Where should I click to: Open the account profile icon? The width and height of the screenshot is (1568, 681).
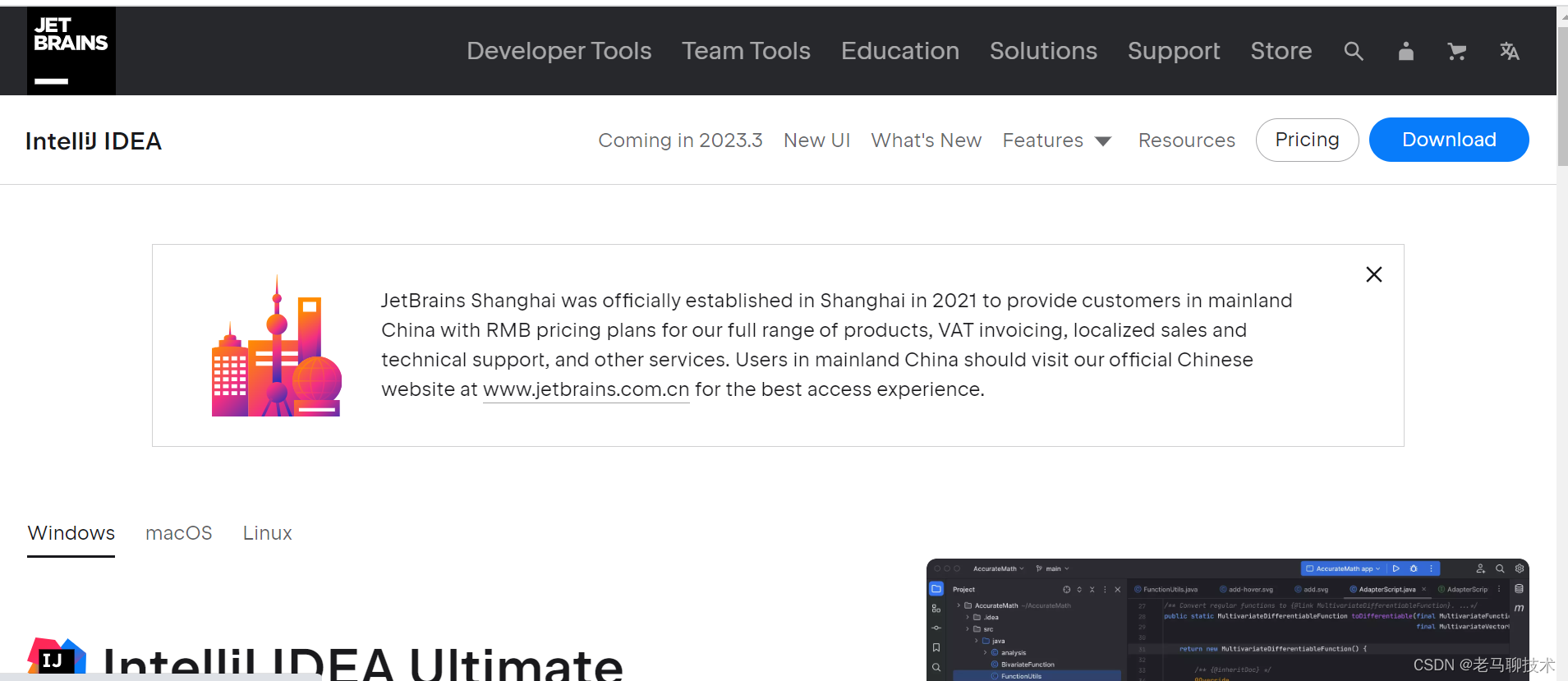(x=1406, y=52)
